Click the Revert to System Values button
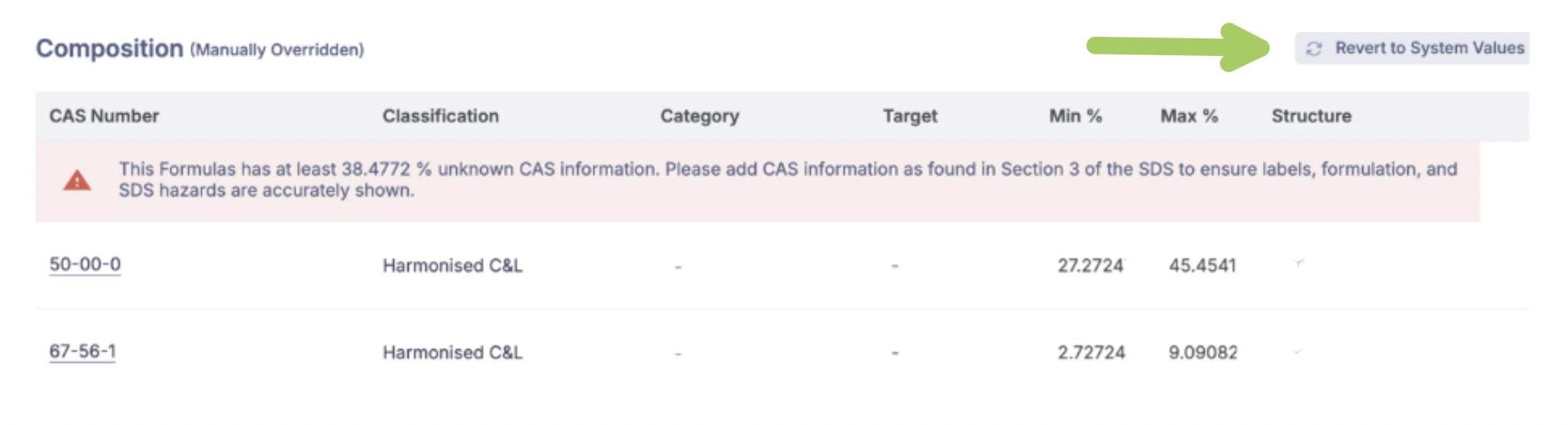Viewport: 1568px width, 425px height. point(1414,48)
